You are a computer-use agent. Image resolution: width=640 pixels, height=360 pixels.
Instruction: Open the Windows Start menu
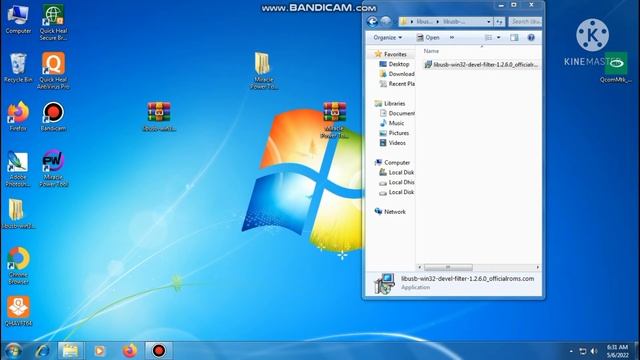13,351
